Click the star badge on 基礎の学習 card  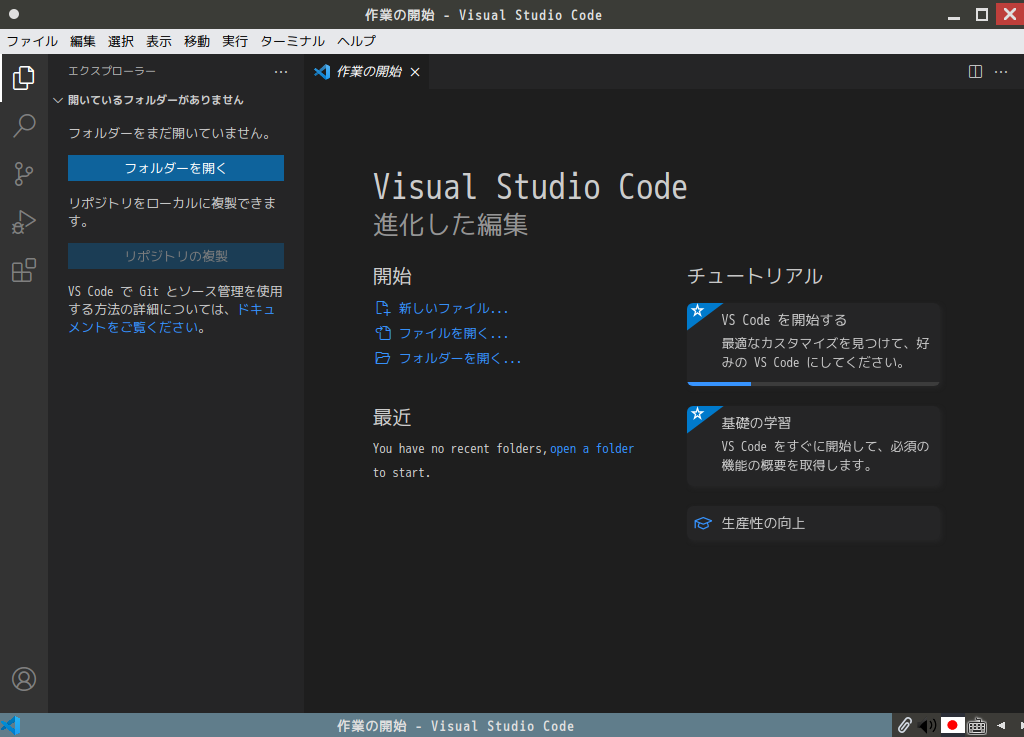point(697,414)
